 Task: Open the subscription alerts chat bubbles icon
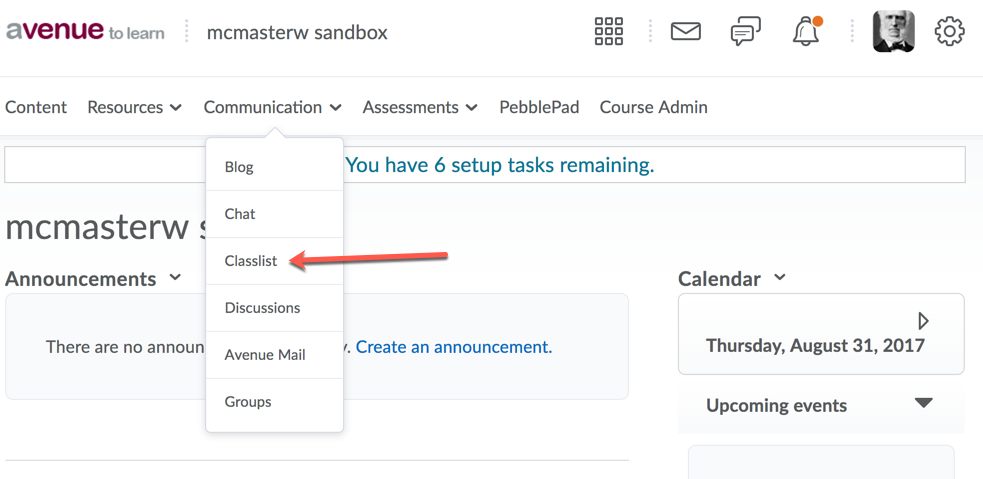(745, 32)
